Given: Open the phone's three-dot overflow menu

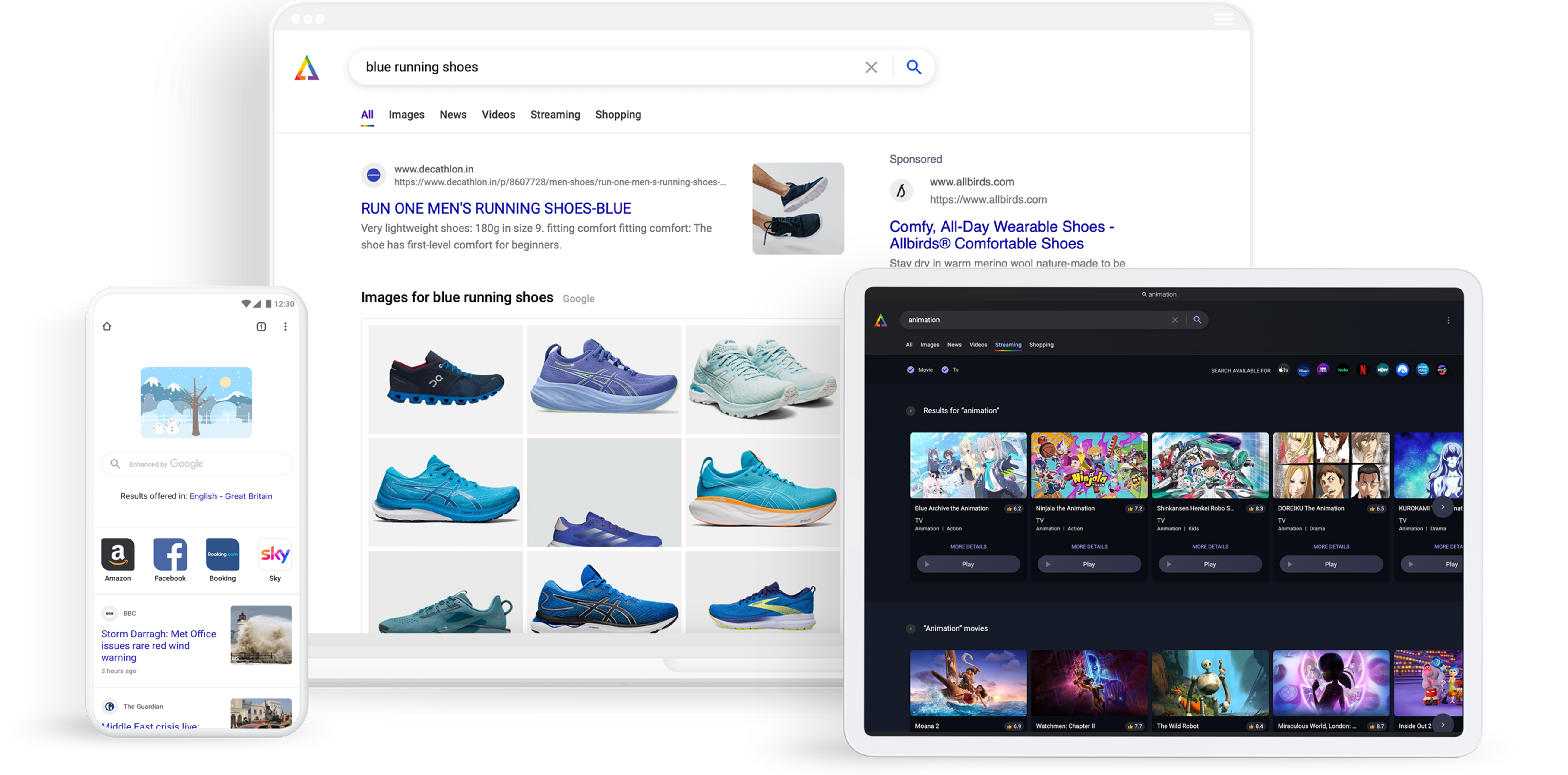Looking at the screenshot, I should pyautogui.click(x=286, y=326).
